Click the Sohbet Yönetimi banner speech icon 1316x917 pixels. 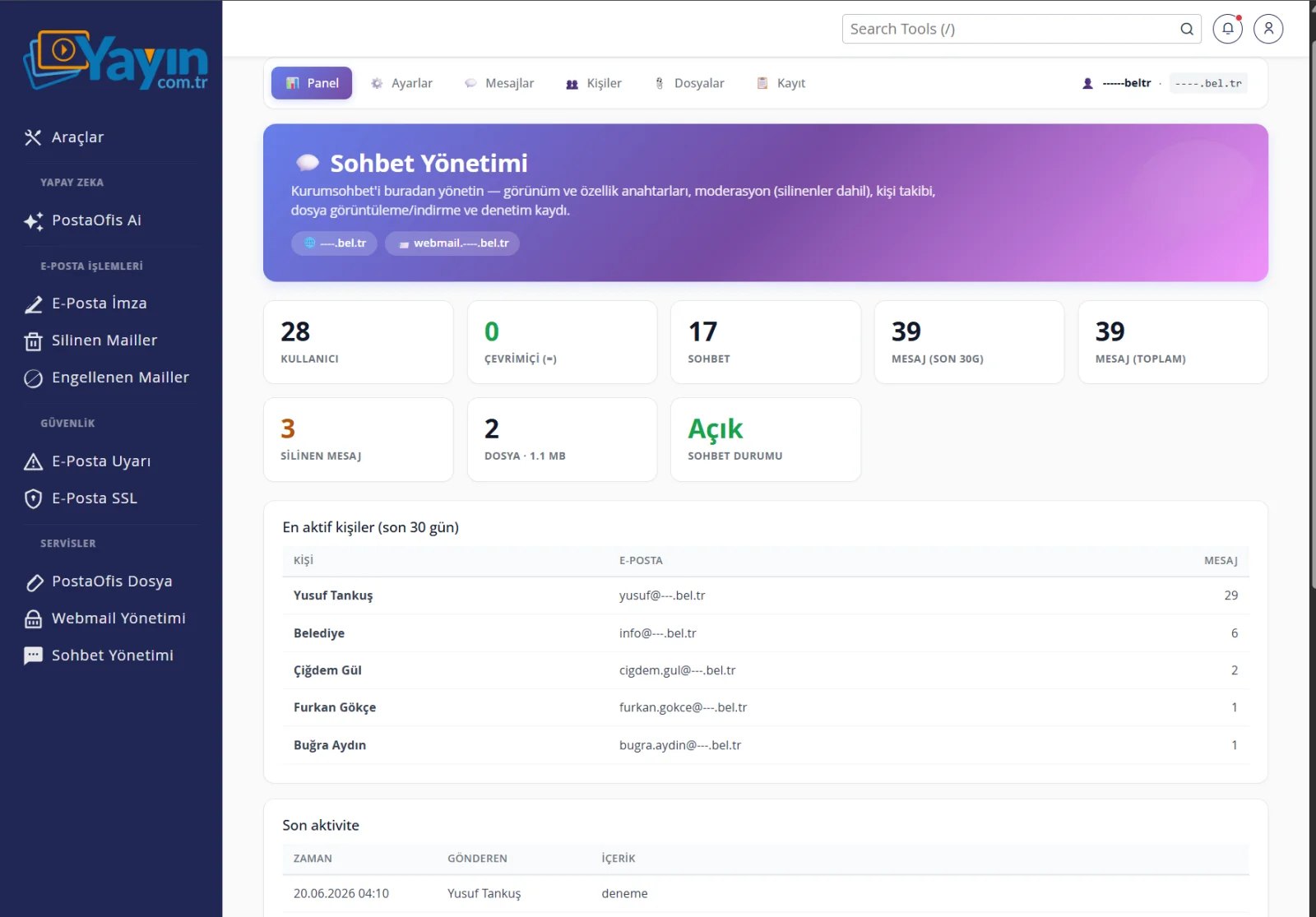click(x=308, y=163)
